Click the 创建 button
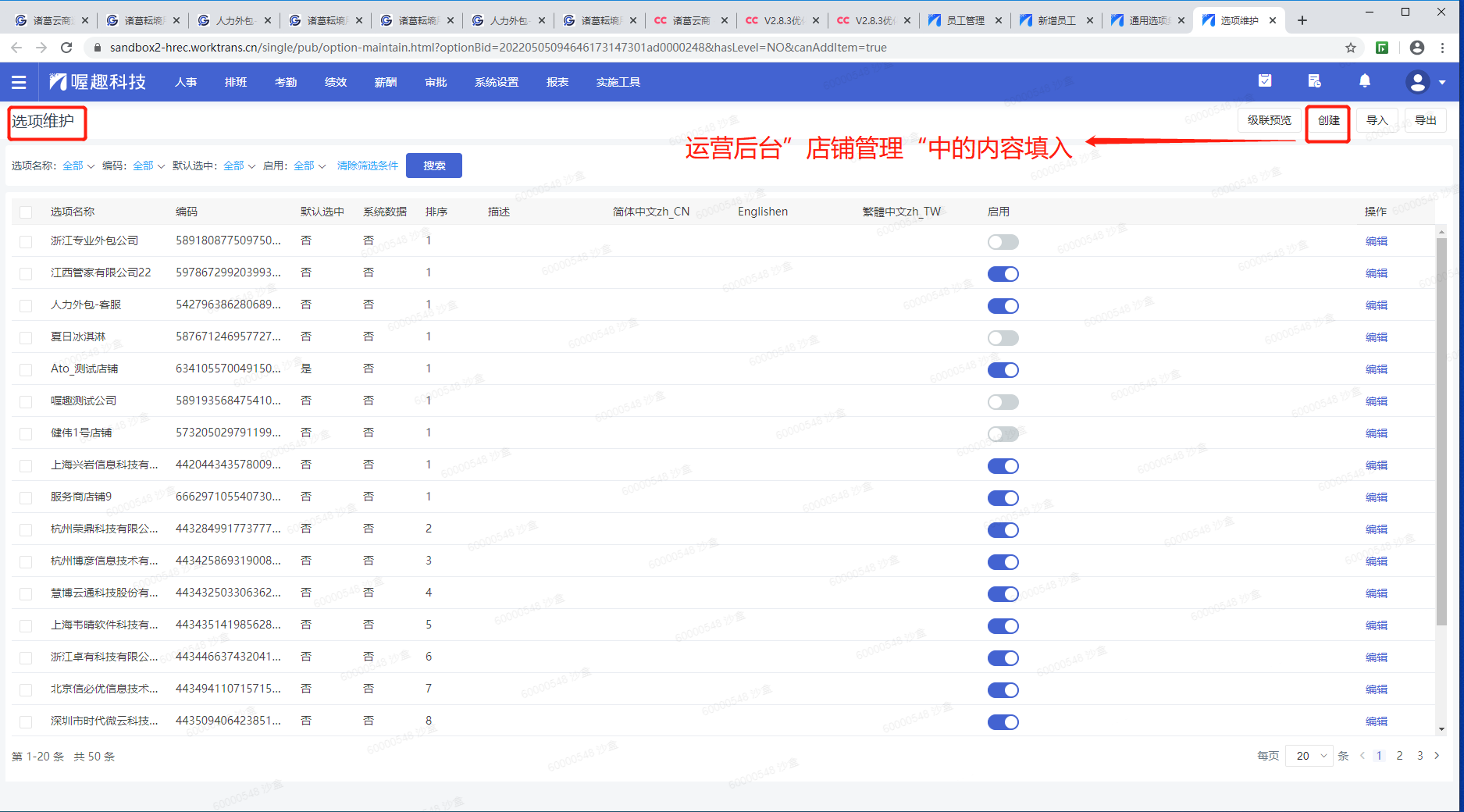This screenshot has width=1464, height=812. 1328,120
